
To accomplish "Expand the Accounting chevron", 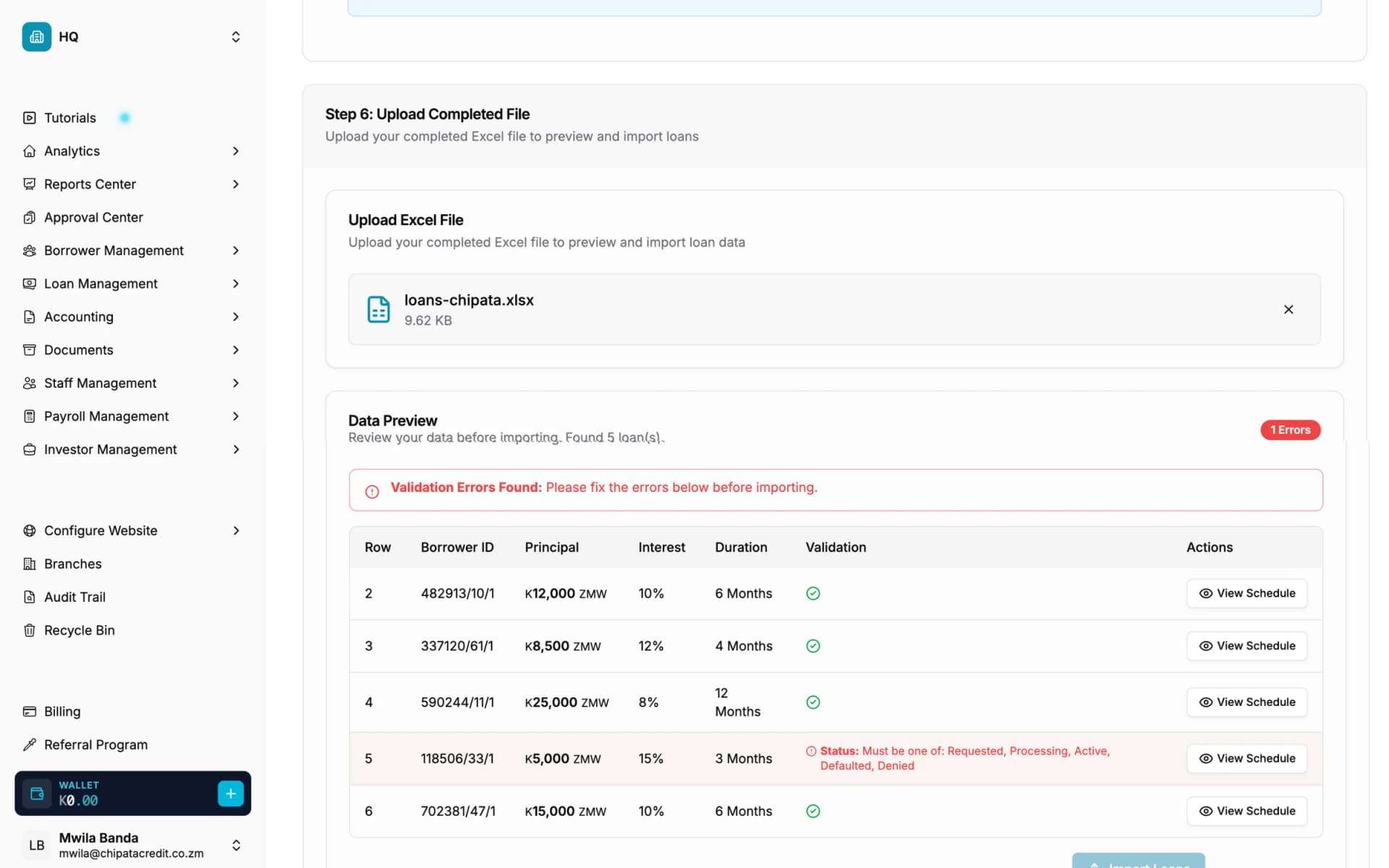I will (x=236, y=317).
